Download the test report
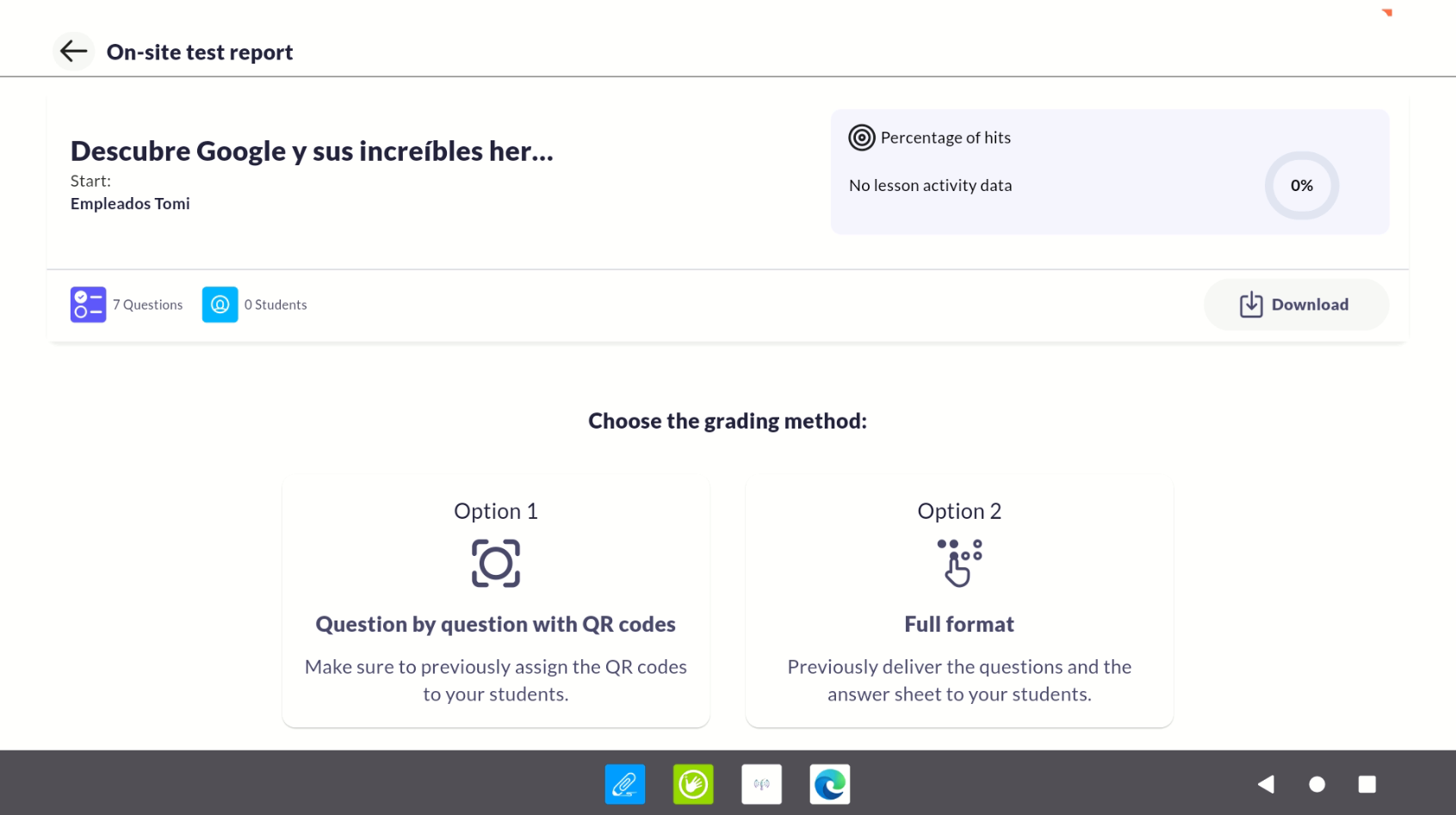1456x815 pixels. tap(1295, 305)
